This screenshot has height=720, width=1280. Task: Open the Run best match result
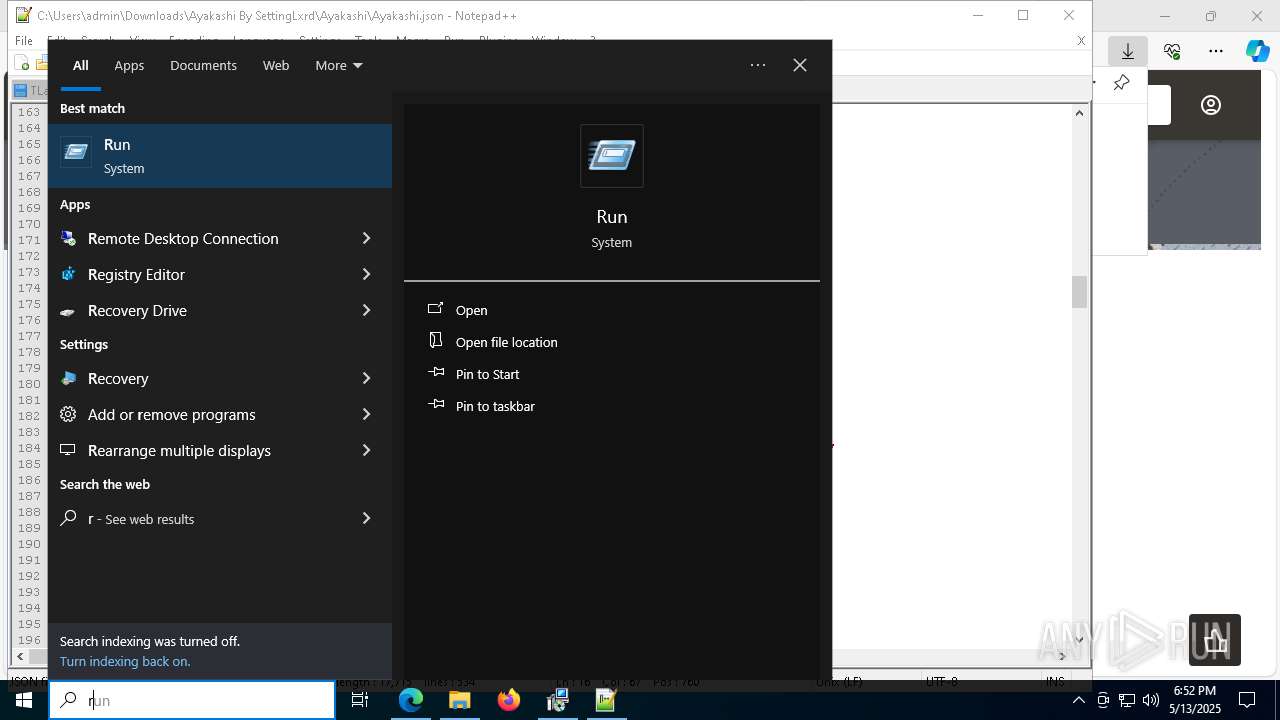pos(220,156)
